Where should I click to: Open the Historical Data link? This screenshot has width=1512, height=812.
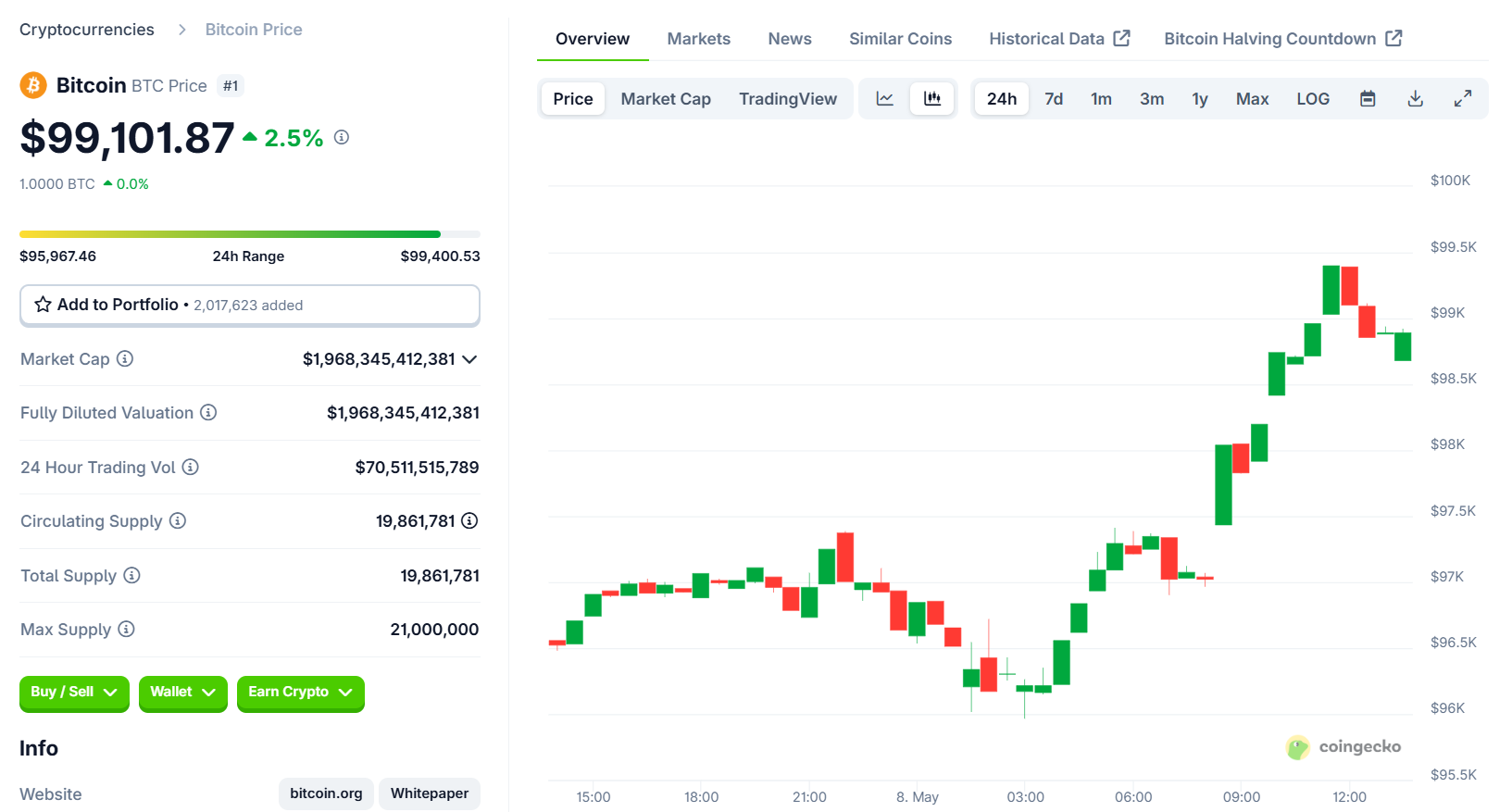click(1059, 39)
